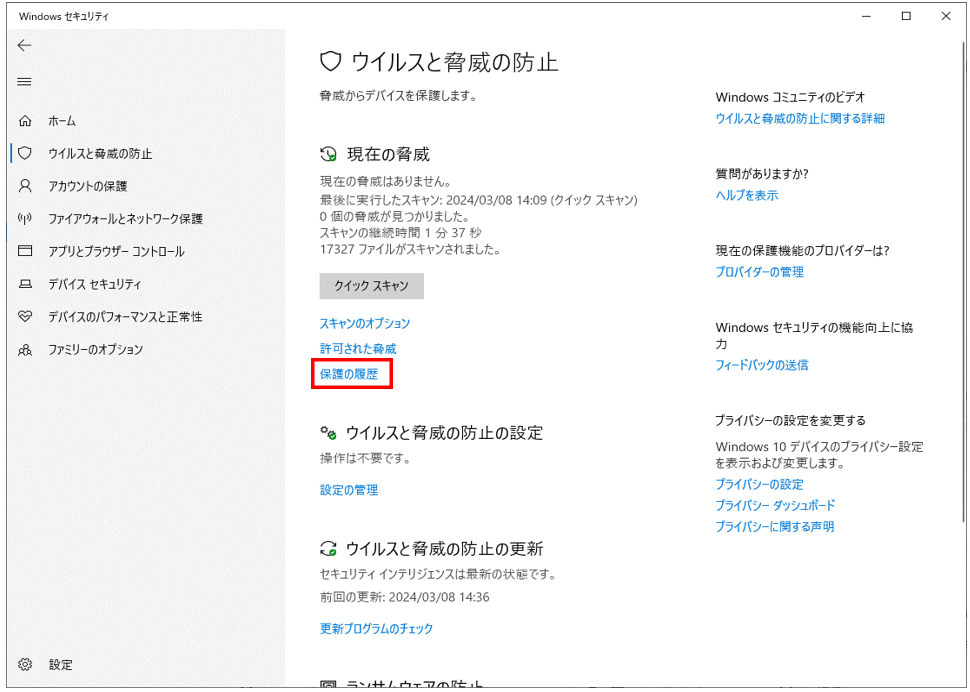Click the gears icon beside ウイルスと脅威の防止の設定

pyautogui.click(x=328, y=432)
